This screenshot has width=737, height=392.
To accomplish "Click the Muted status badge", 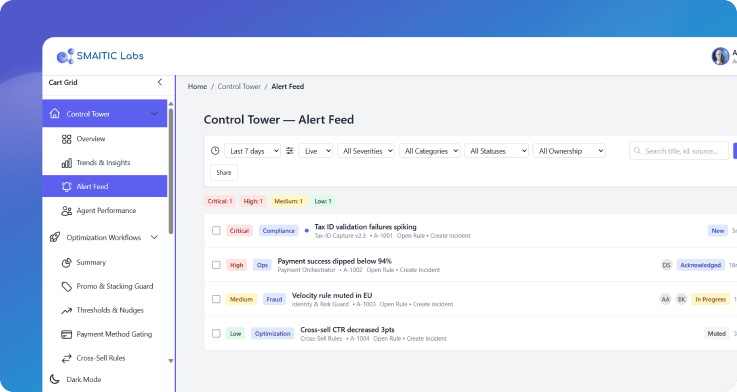I will coord(716,334).
